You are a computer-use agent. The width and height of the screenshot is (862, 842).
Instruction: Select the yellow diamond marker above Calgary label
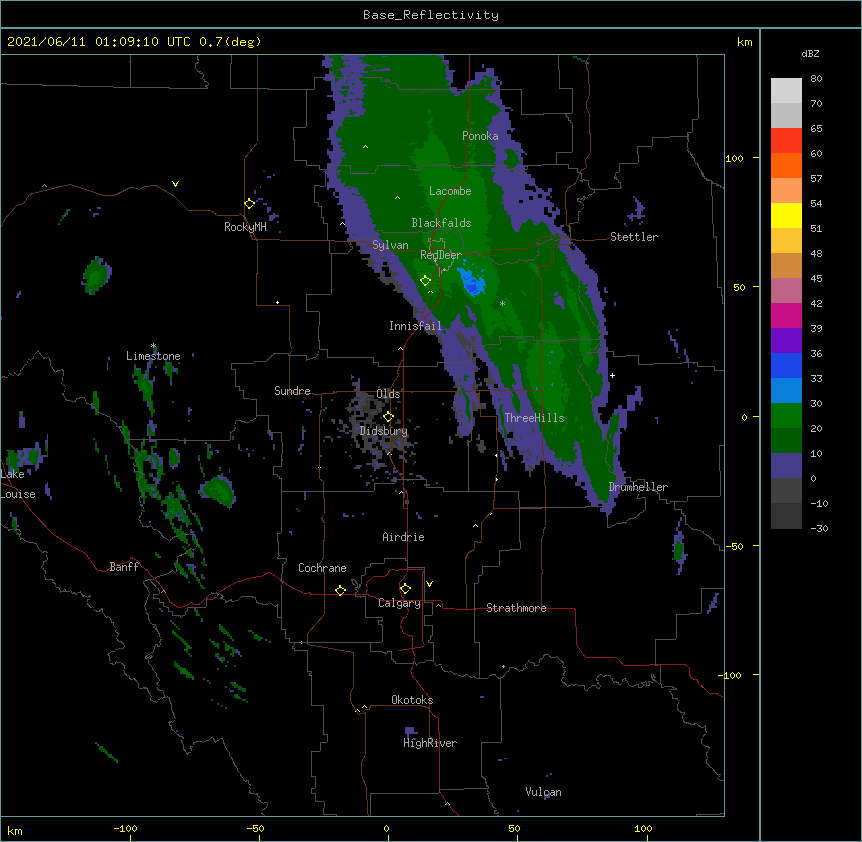(405, 589)
